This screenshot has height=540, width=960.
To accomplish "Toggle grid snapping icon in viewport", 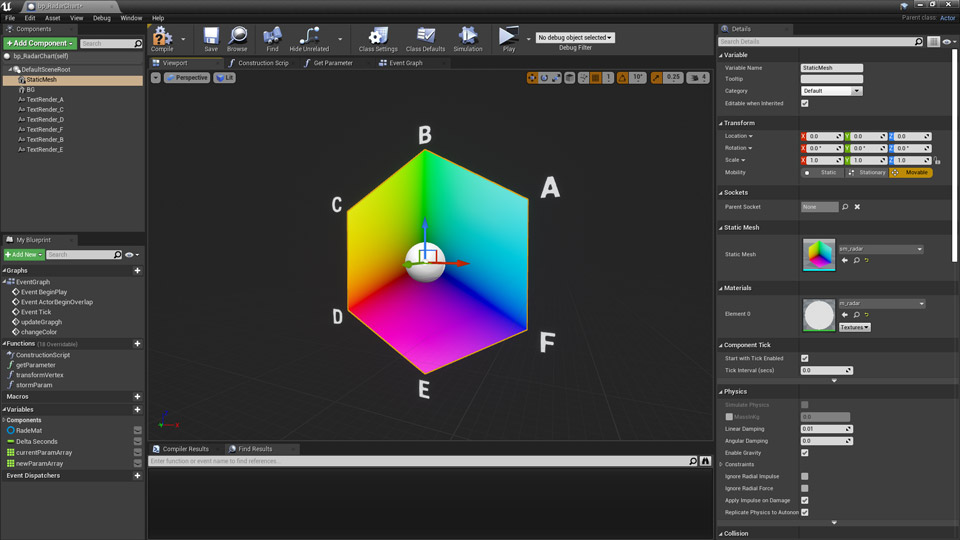I will click(x=595, y=78).
